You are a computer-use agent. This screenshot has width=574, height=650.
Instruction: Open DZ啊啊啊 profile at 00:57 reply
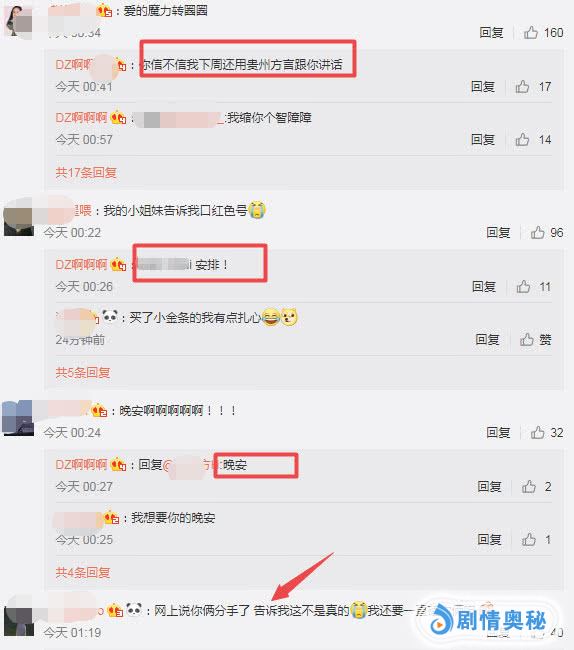point(81,118)
